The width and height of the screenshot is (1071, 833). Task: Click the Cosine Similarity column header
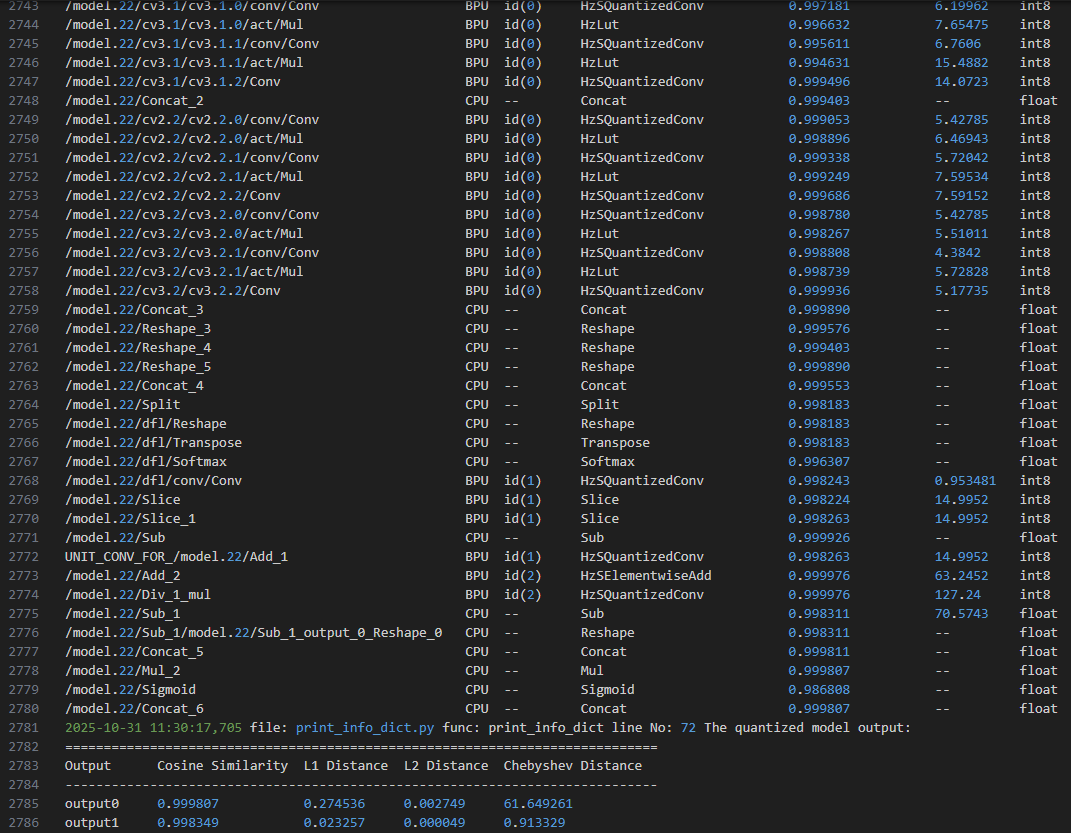(x=222, y=766)
